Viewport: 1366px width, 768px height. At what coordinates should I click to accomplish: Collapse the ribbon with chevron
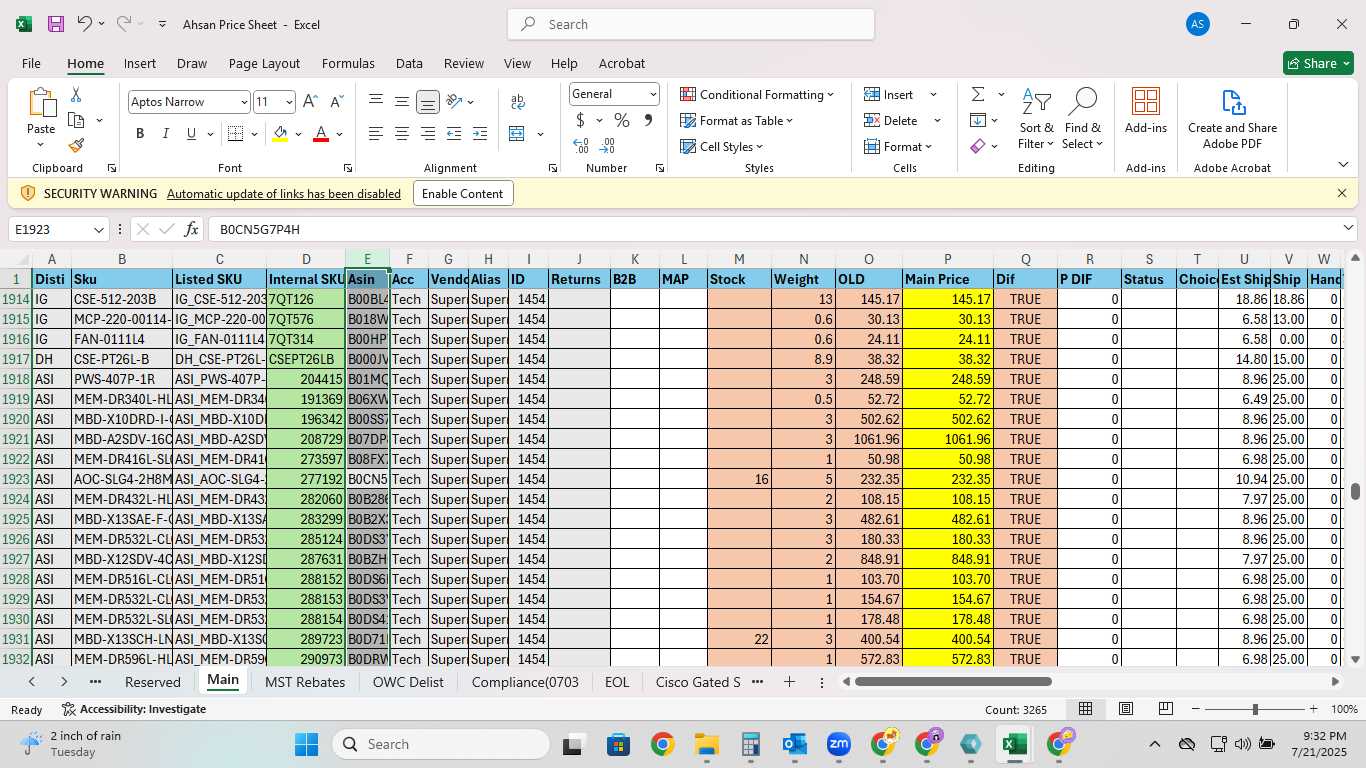point(1343,165)
